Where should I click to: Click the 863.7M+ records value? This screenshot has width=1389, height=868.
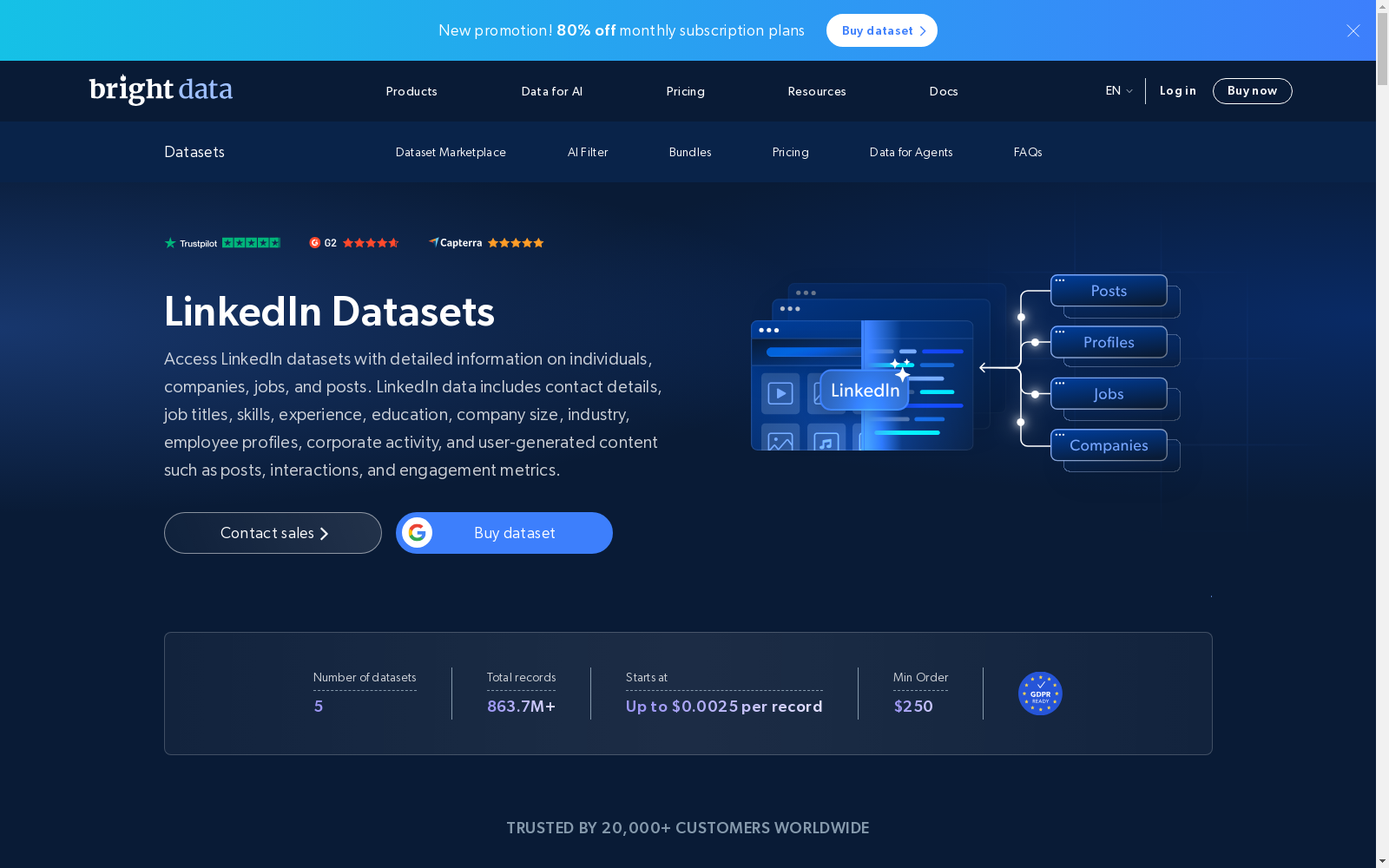tap(522, 707)
